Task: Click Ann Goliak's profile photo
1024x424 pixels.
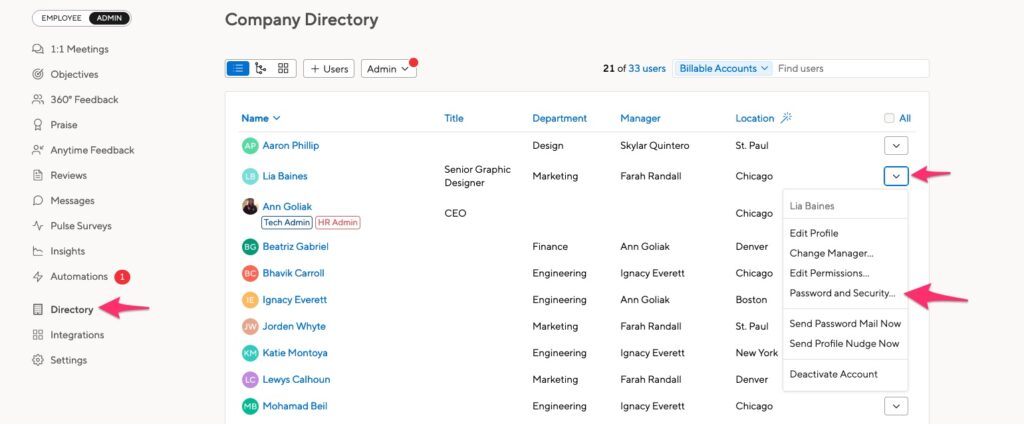Action: (250, 206)
